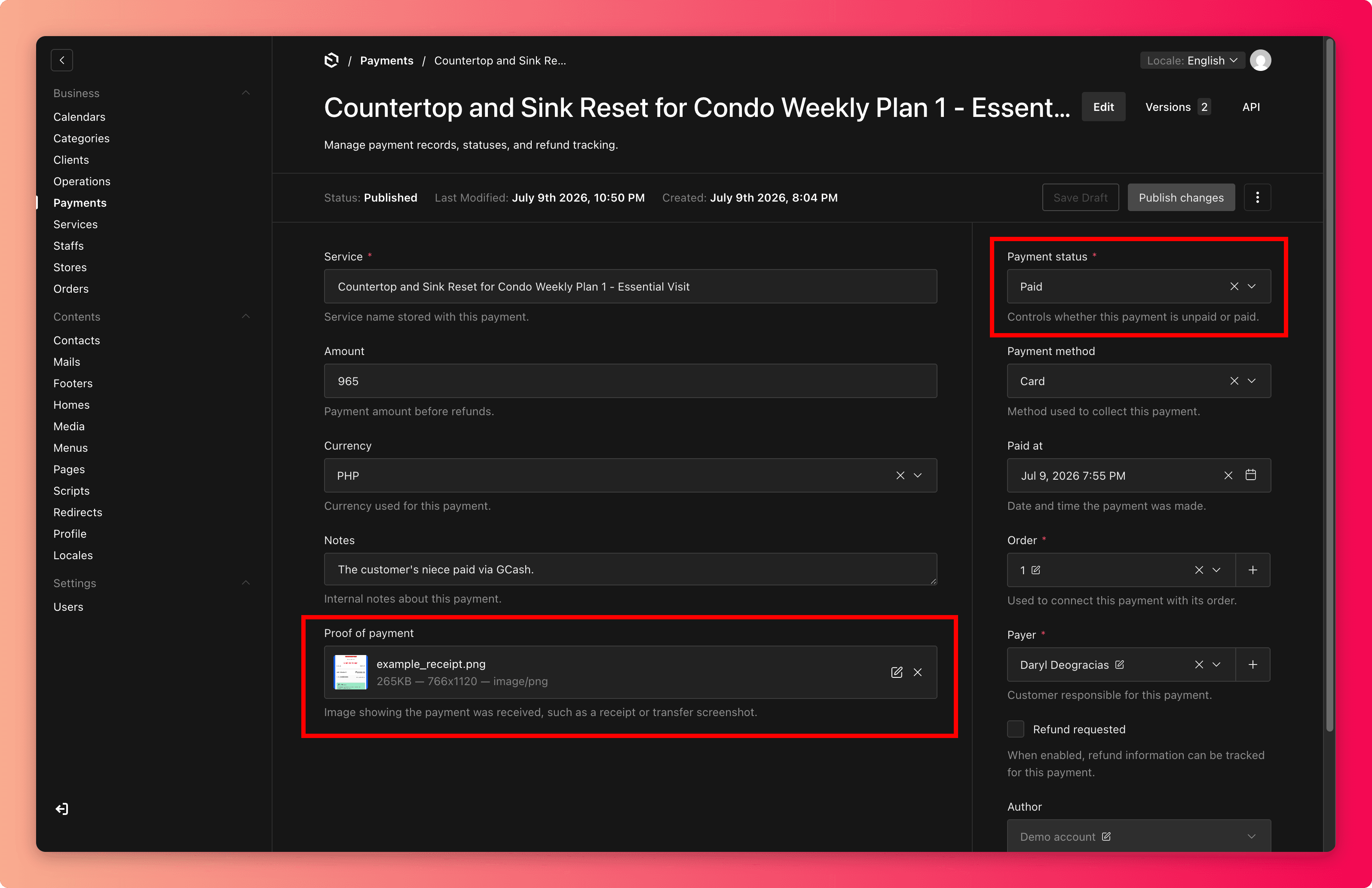Collapse the Business sidebar group
1372x888 pixels.
pyautogui.click(x=245, y=93)
